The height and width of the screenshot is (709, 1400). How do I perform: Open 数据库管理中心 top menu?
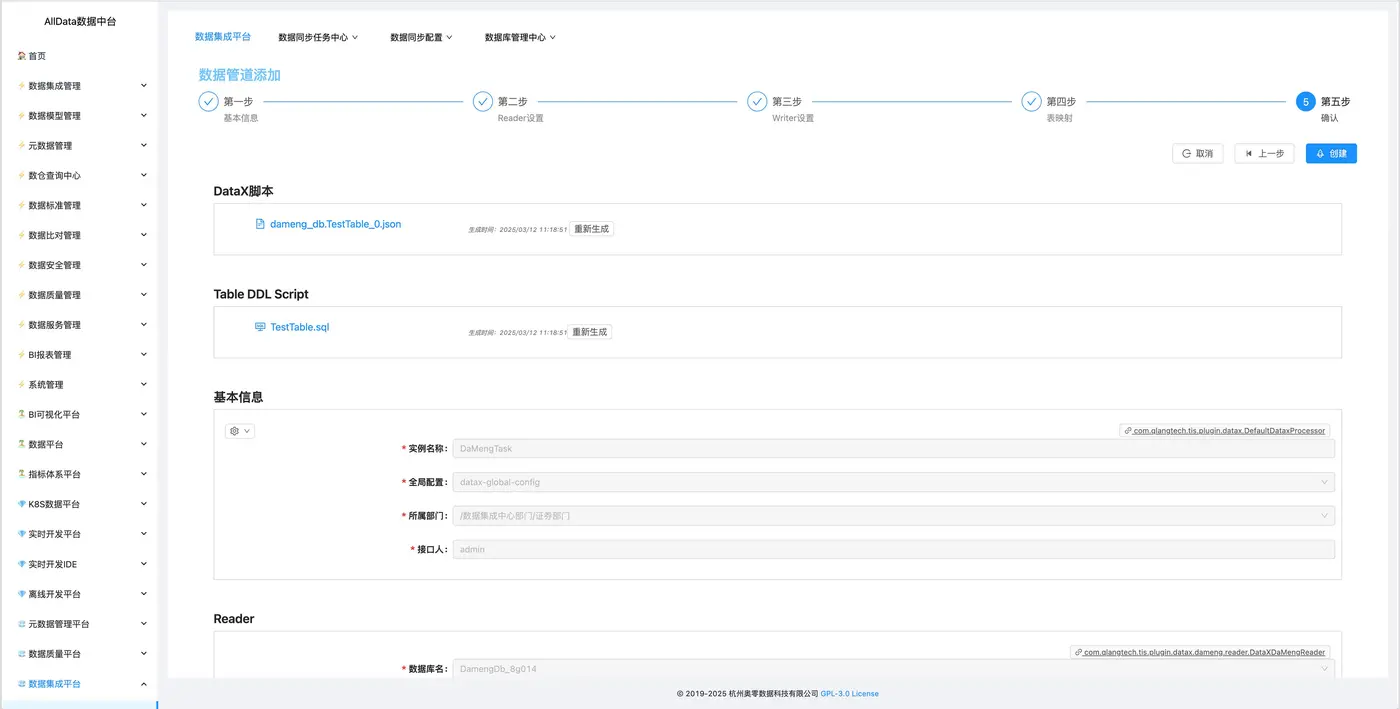click(x=520, y=37)
